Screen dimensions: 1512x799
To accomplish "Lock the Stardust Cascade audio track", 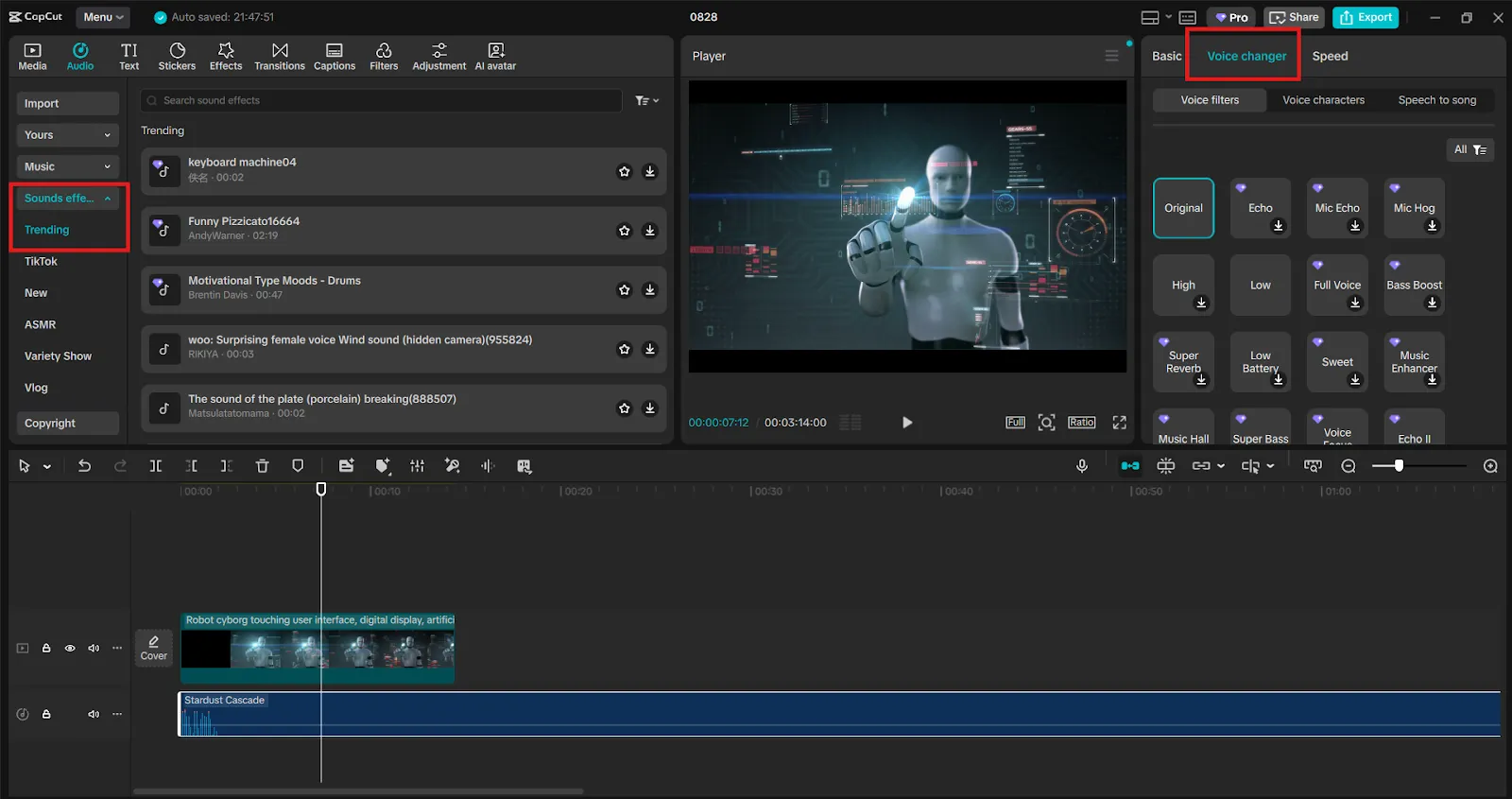I will pyautogui.click(x=46, y=715).
